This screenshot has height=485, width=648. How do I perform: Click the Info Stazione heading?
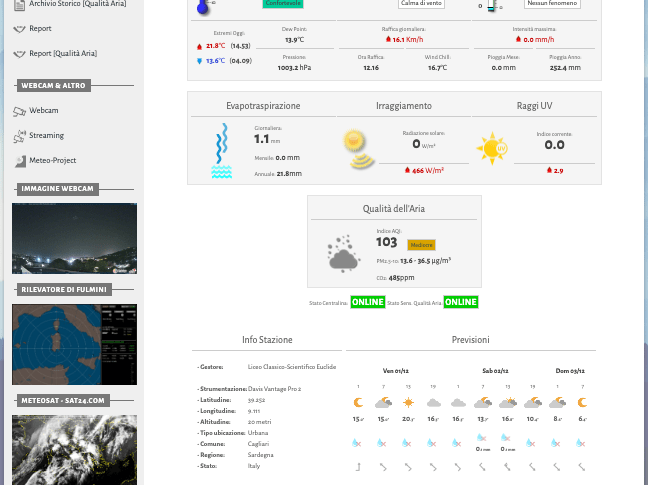pos(267,340)
